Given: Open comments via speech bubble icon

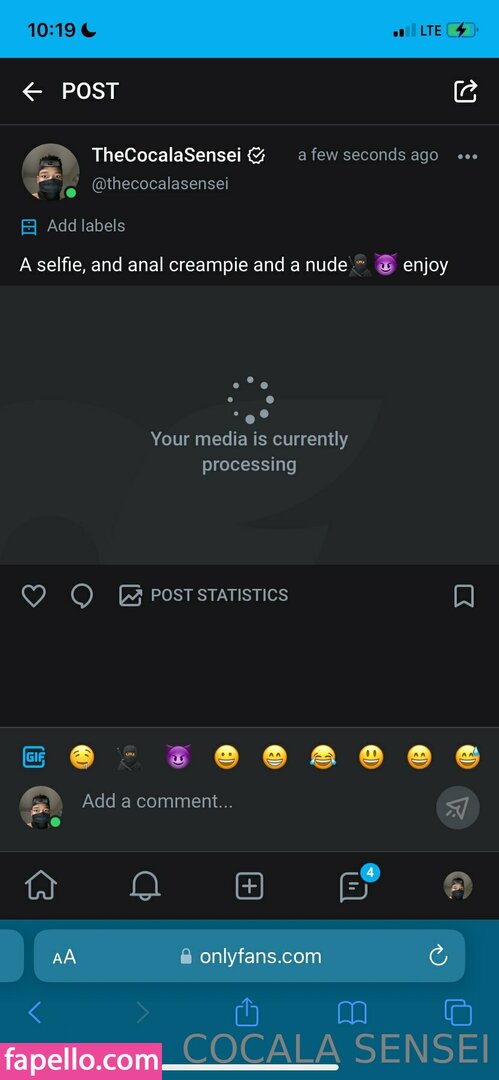Looking at the screenshot, I should (x=82, y=596).
